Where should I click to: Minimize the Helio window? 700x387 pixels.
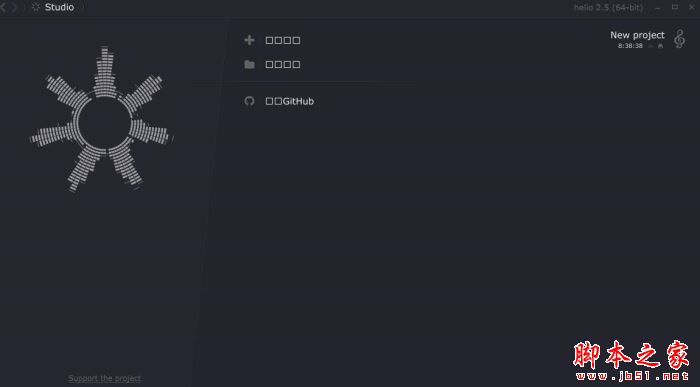(658, 8)
